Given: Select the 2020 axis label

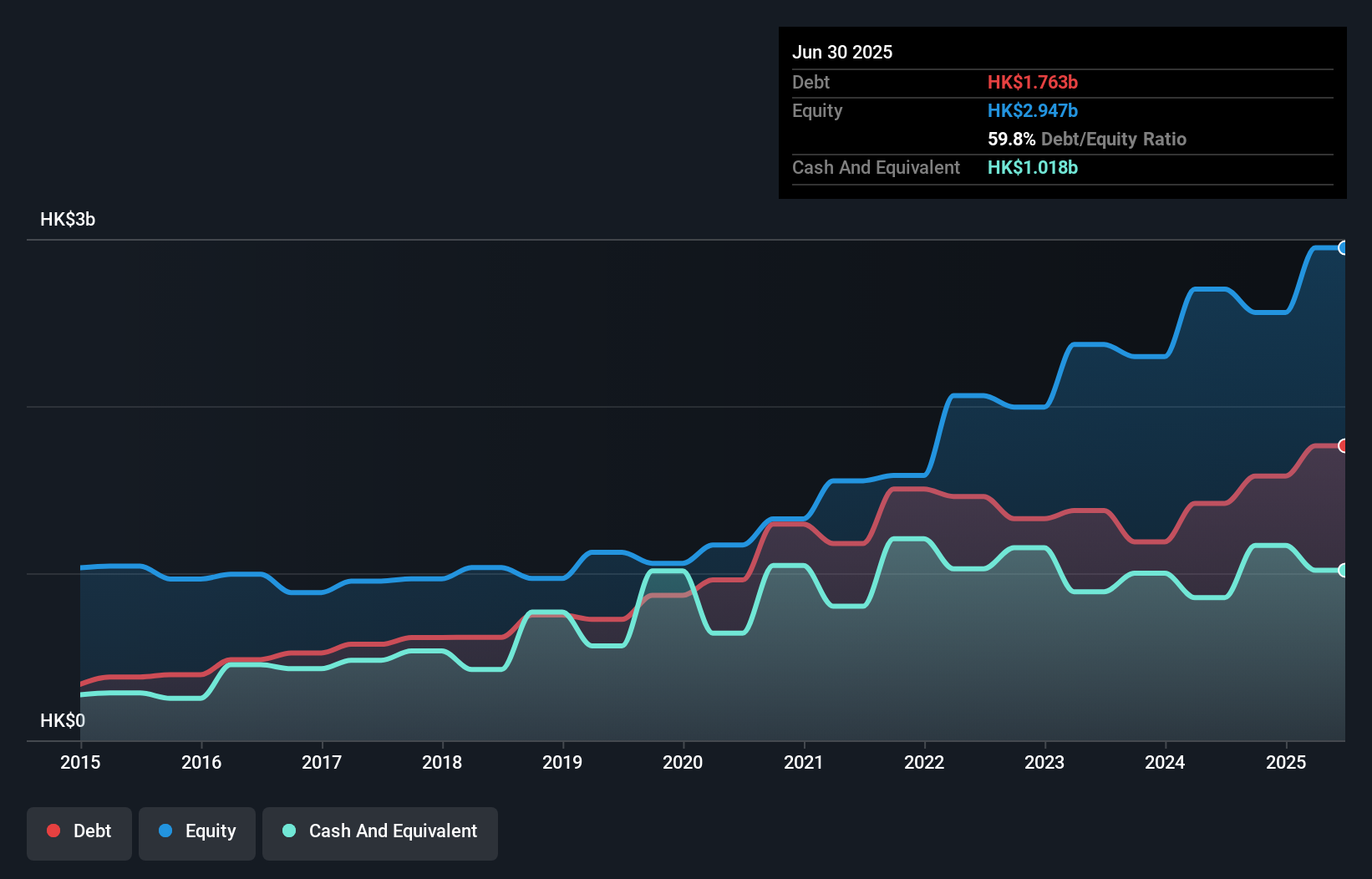Looking at the screenshot, I should (683, 762).
